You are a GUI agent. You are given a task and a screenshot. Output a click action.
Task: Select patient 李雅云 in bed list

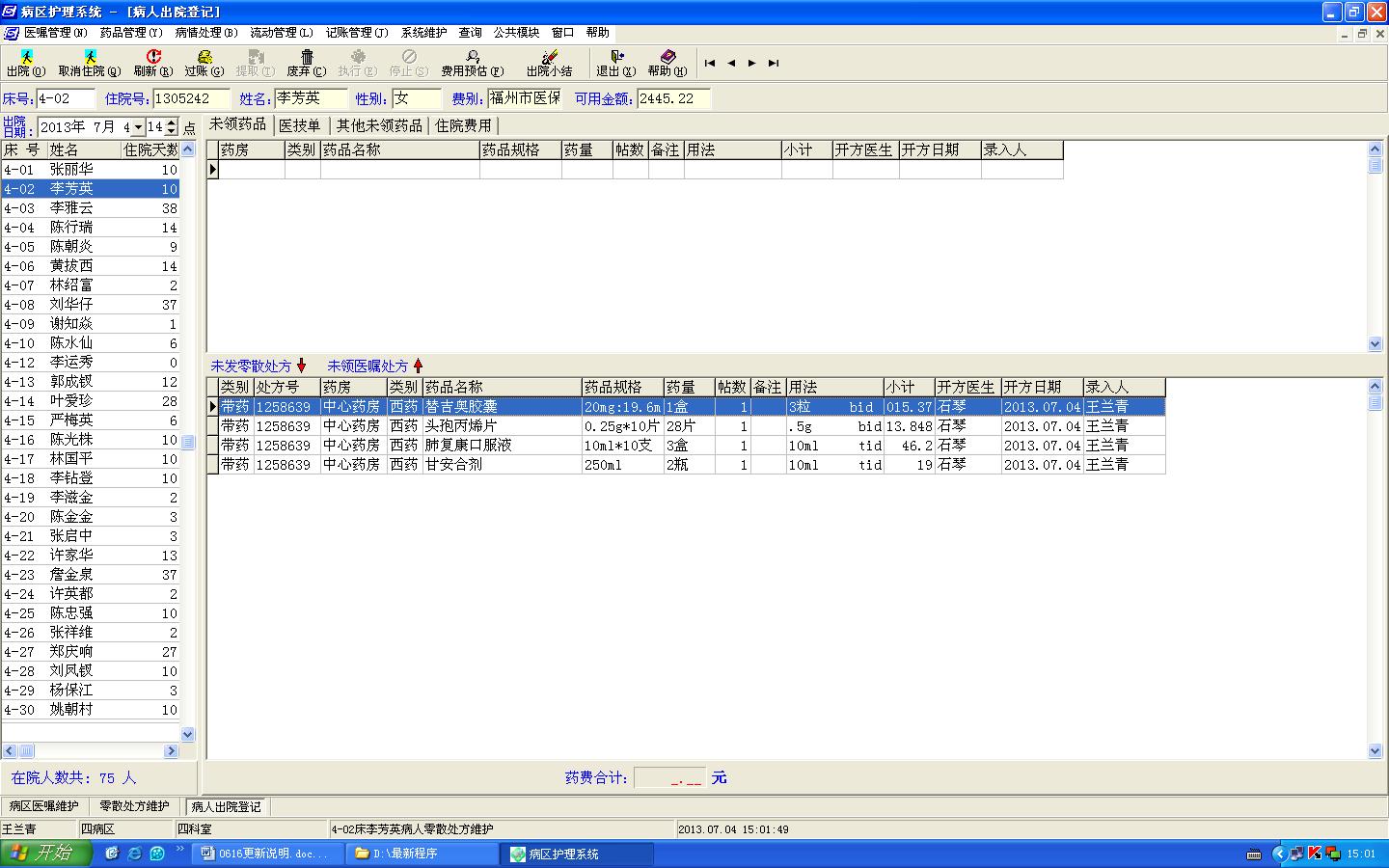click(91, 208)
